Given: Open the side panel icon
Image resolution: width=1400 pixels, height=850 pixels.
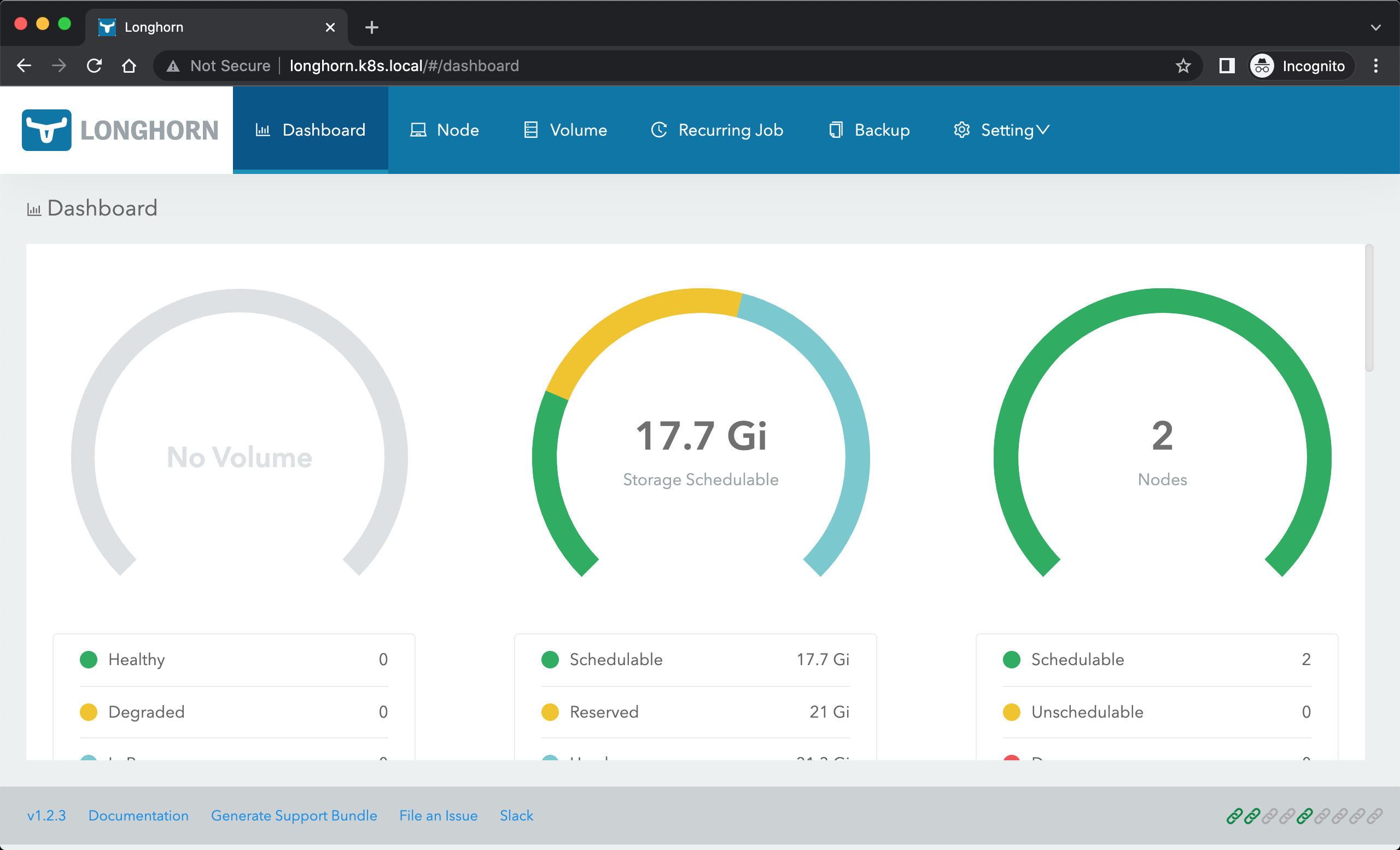Looking at the screenshot, I should [x=1227, y=66].
